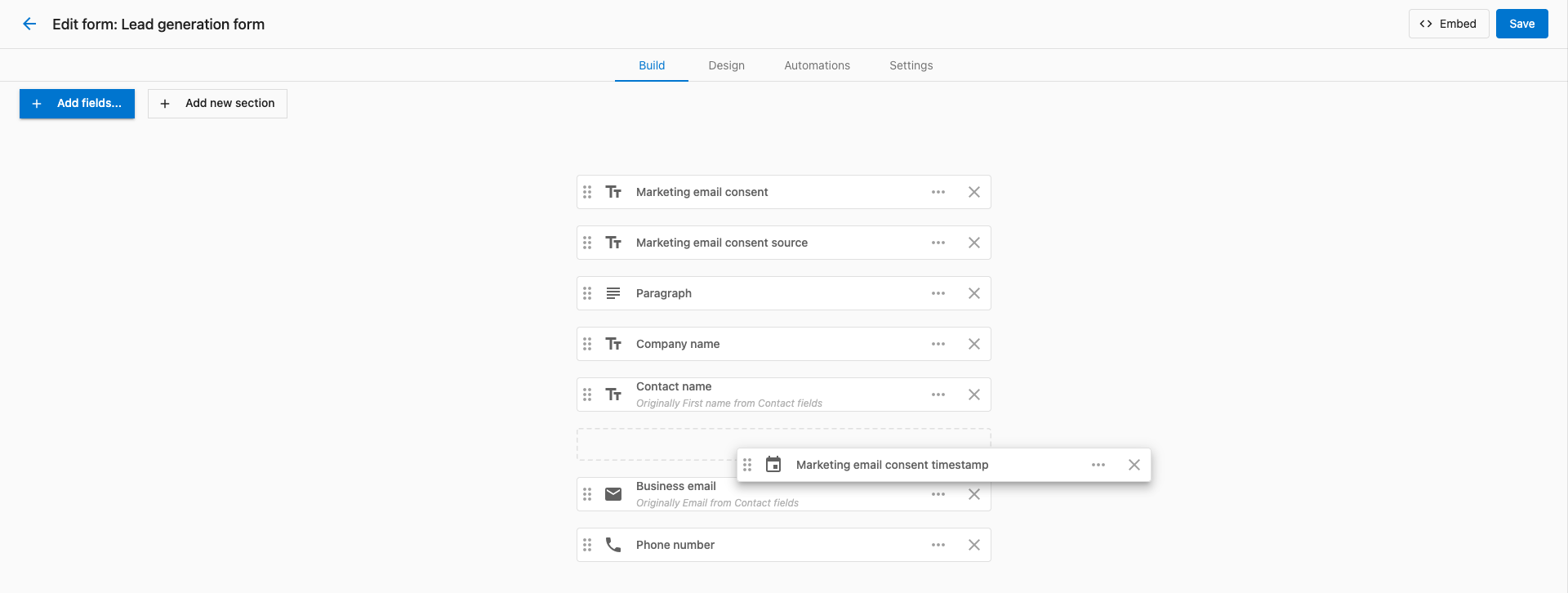1568x593 pixels.
Task: Select the Phone number label
Action: tap(675, 545)
